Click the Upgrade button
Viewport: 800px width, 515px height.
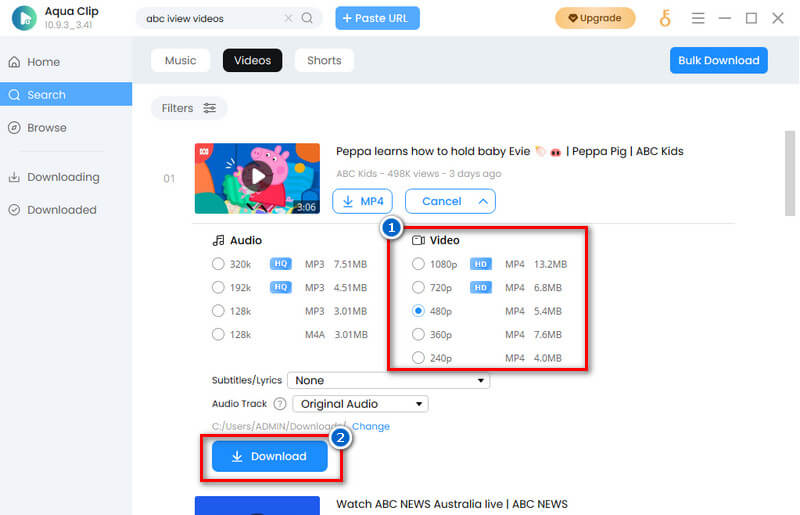(x=595, y=18)
